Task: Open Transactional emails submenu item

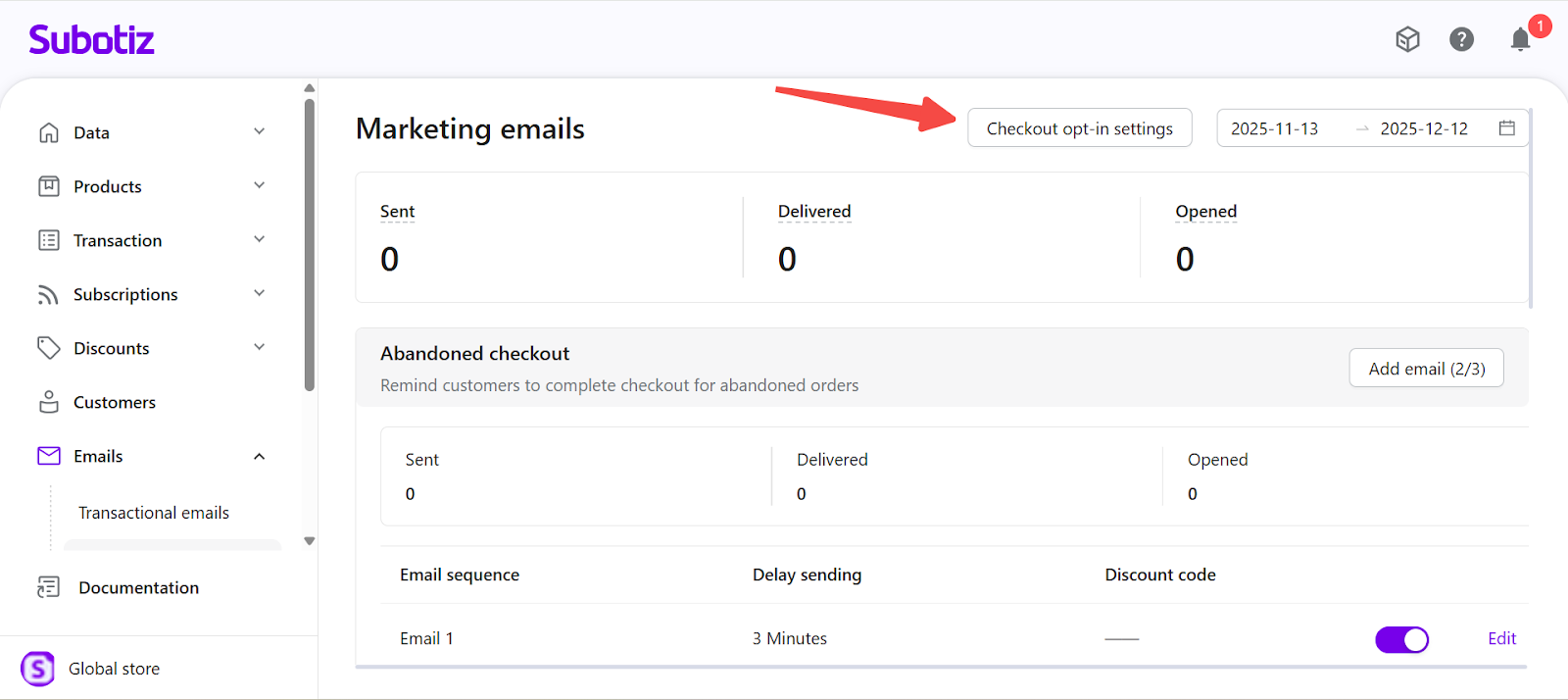Action: [154, 513]
